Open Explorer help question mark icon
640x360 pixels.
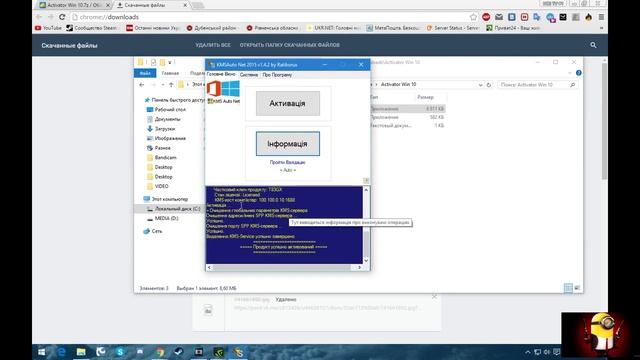(x=578, y=73)
